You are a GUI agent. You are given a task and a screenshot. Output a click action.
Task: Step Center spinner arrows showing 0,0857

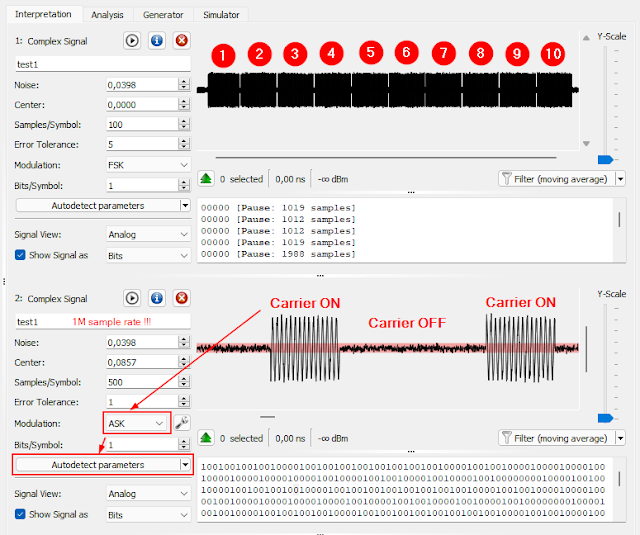point(184,362)
